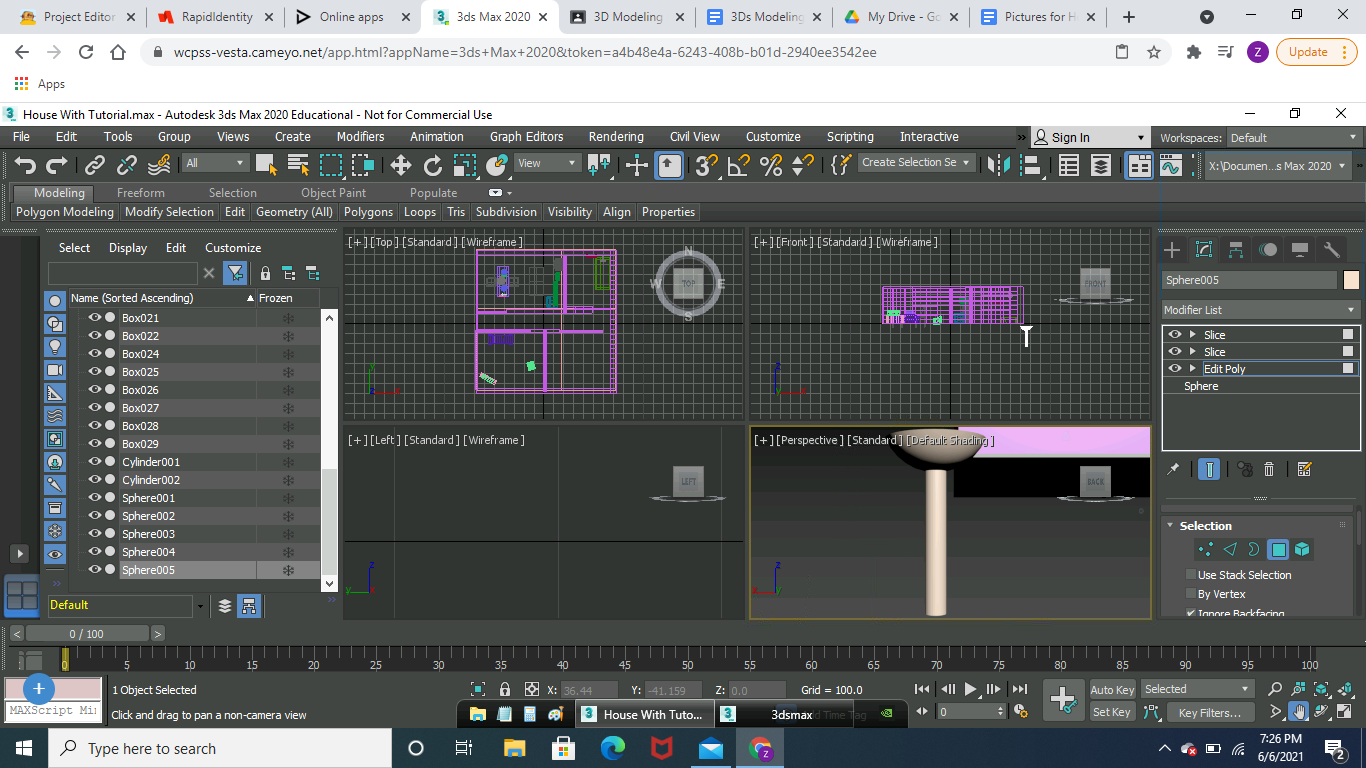Toggle the Auto Key button

pyautogui.click(x=1112, y=690)
